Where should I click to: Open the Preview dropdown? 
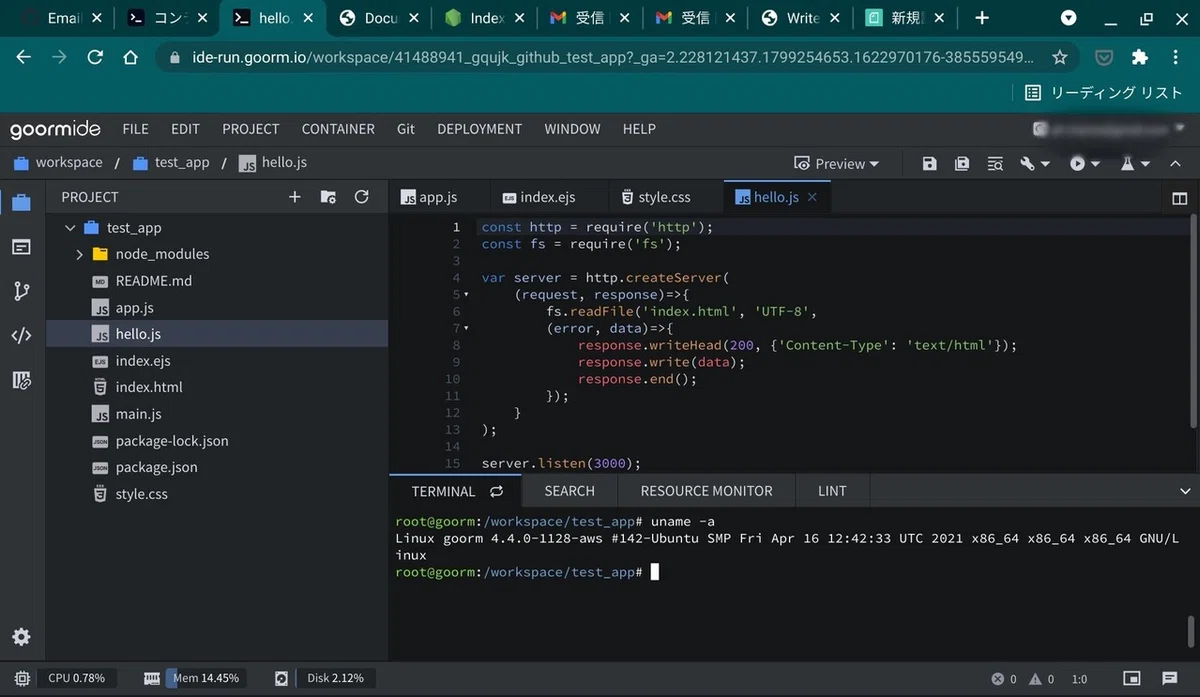coord(837,164)
